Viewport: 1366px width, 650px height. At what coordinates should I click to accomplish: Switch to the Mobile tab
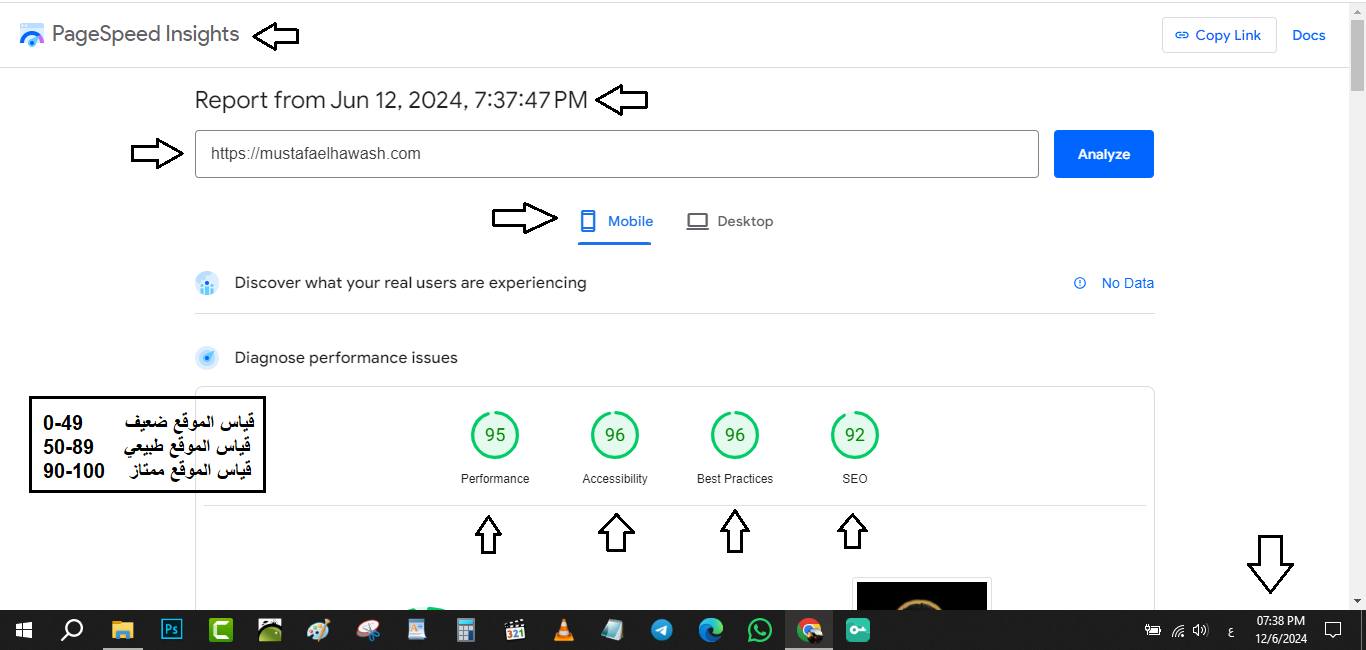(616, 221)
